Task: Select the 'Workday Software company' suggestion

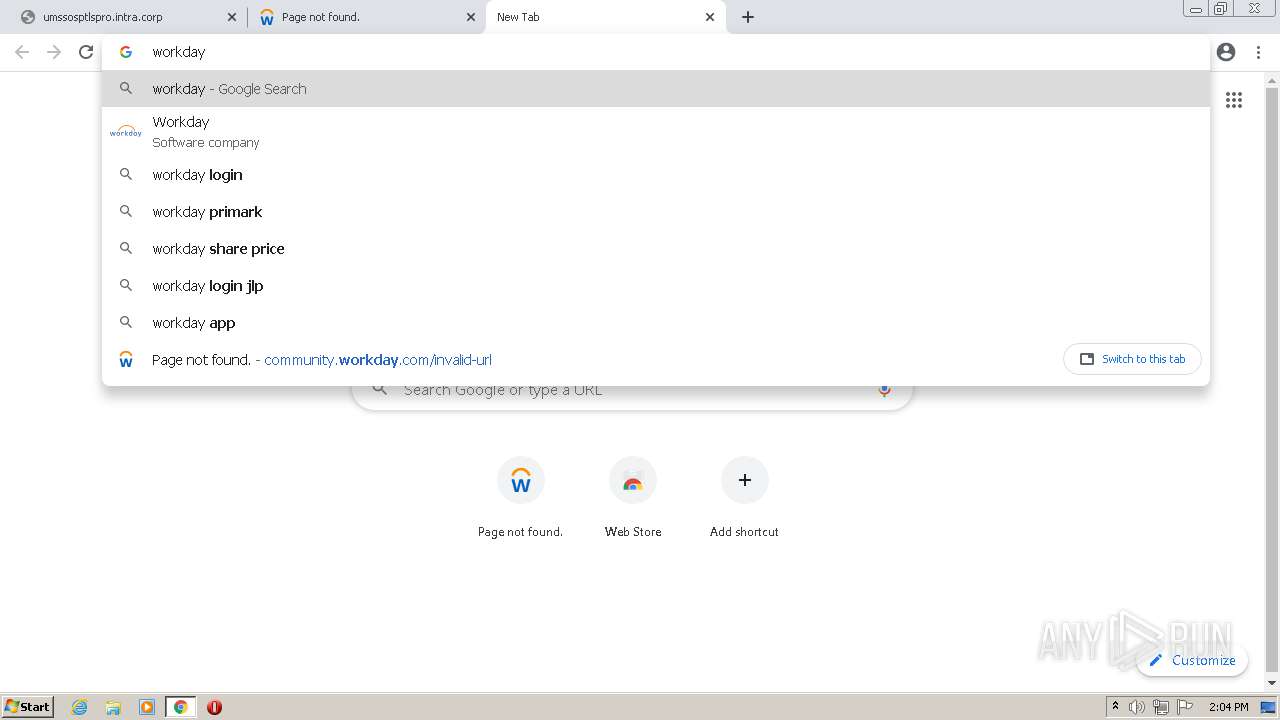Action: point(656,132)
